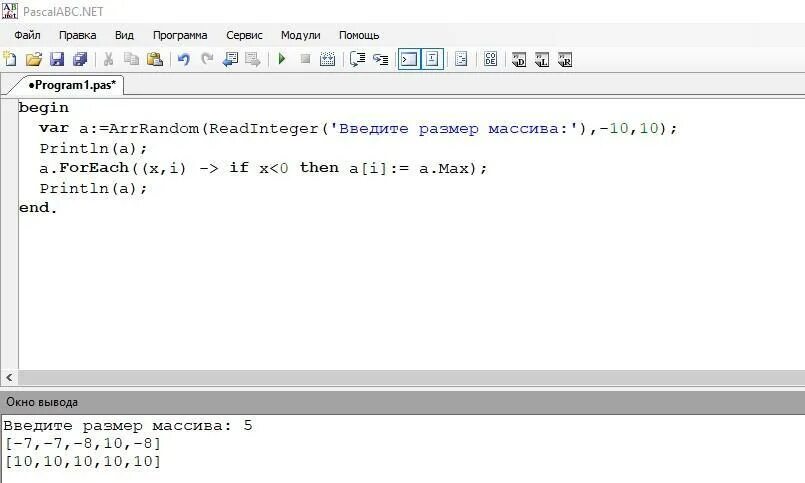The height and width of the screenshot is (483, 805).
Task: Click the format code icon
Action: click(461, 59)
